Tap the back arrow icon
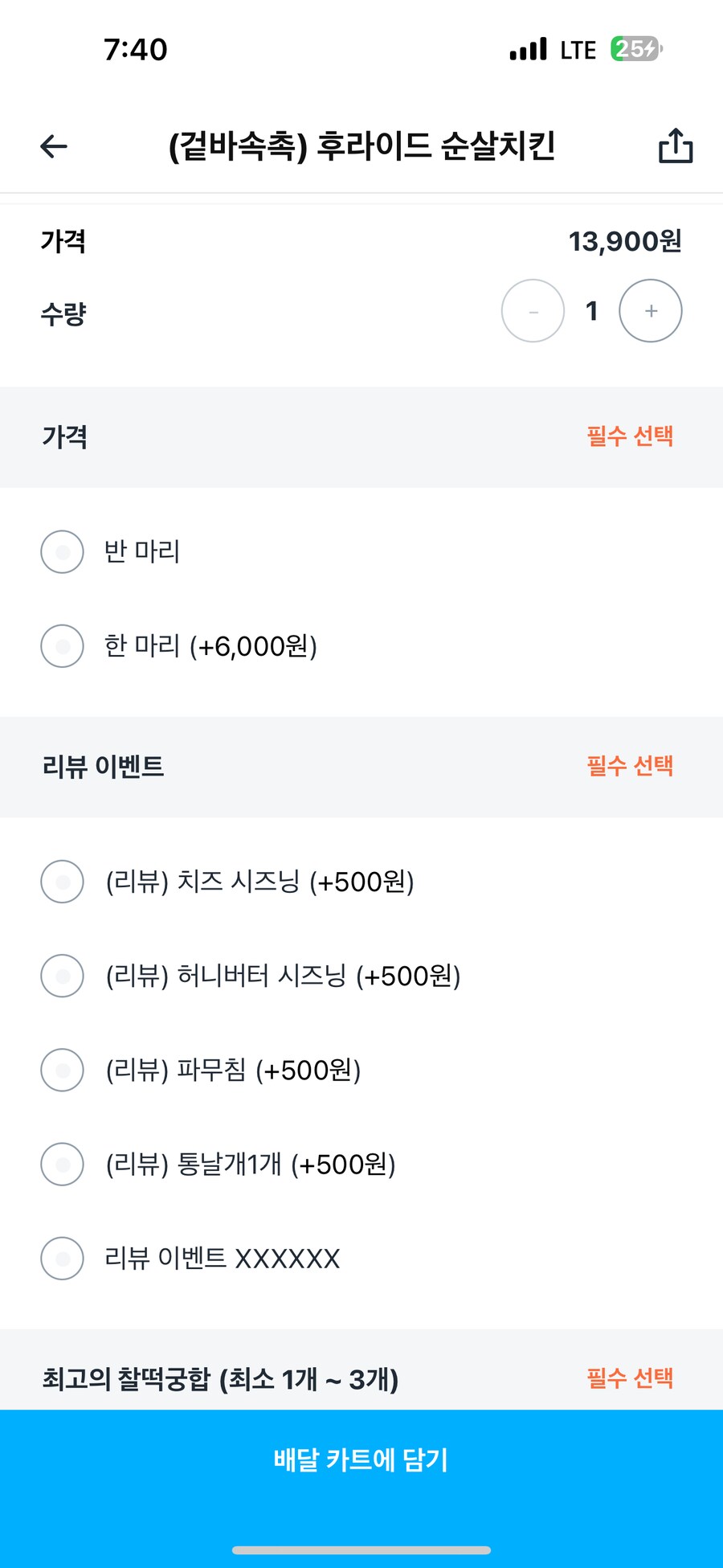This screenshot has width=723, height=1568. 54,146
